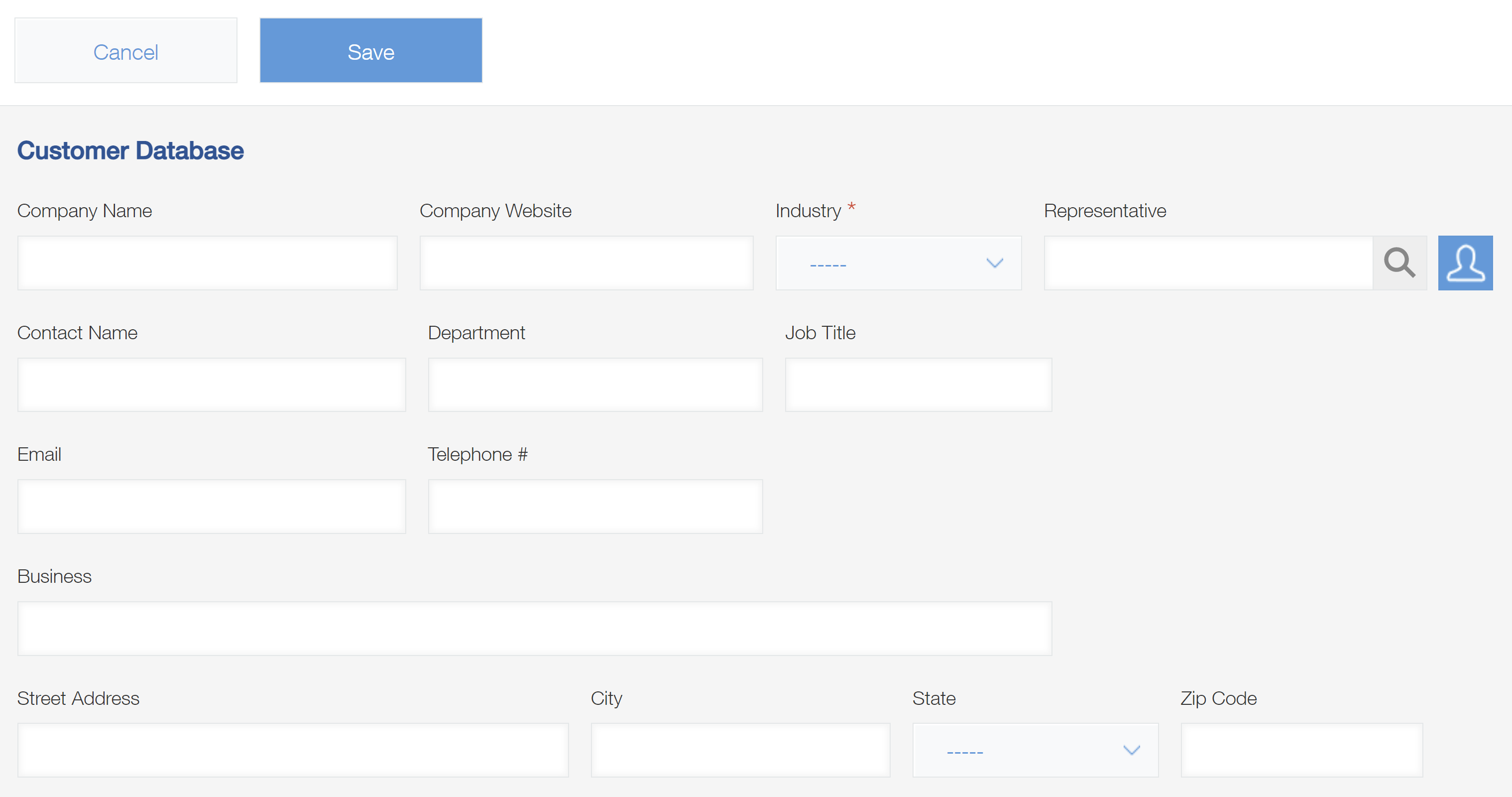Image resolution: width=1512 pixels, height=797 pixels.
Task: Focus the wide Business text field
Action: tap(534, 629)
